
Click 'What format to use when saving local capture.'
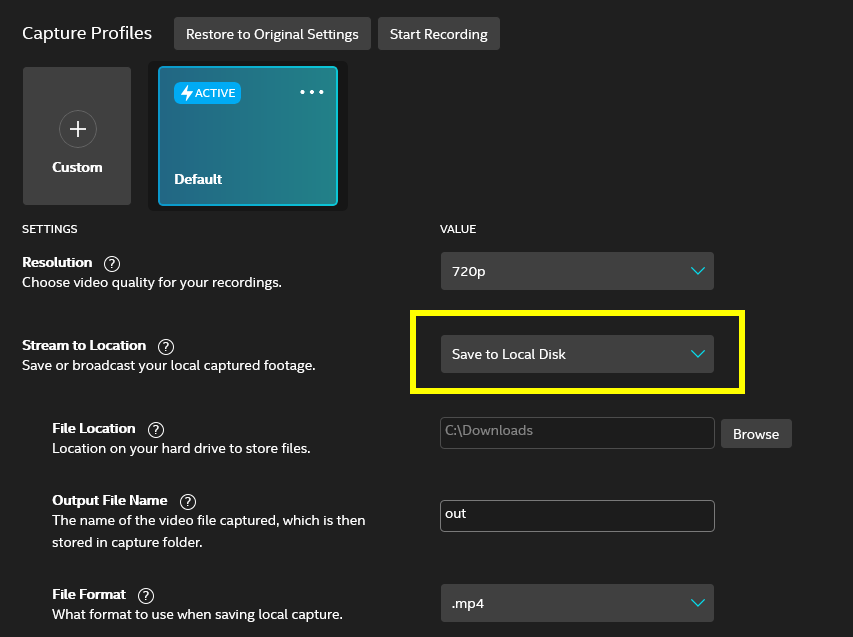pyautogui.click(x=197, y=615)
